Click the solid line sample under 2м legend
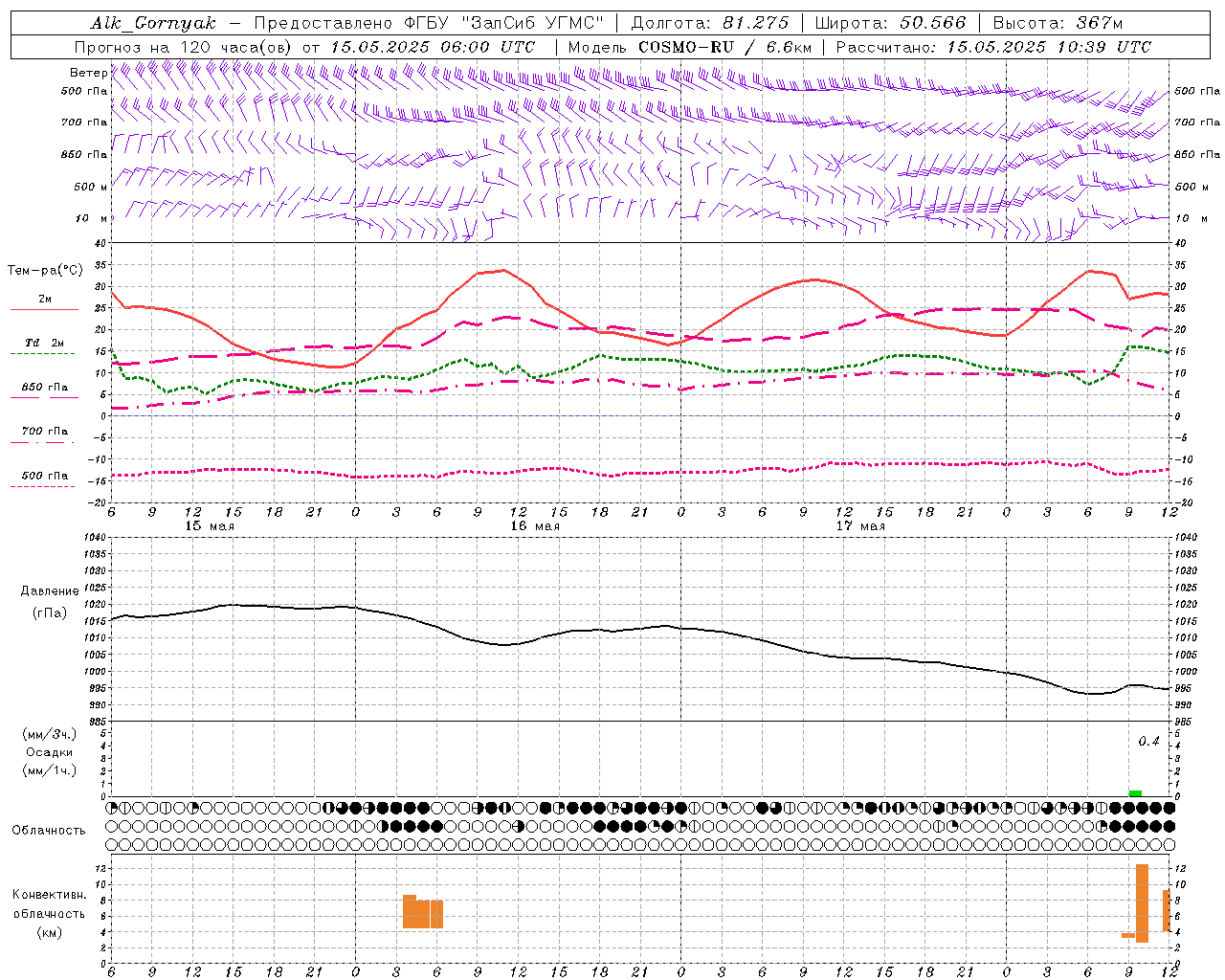Screen dimensions: 1225x980 coord(44,310)
